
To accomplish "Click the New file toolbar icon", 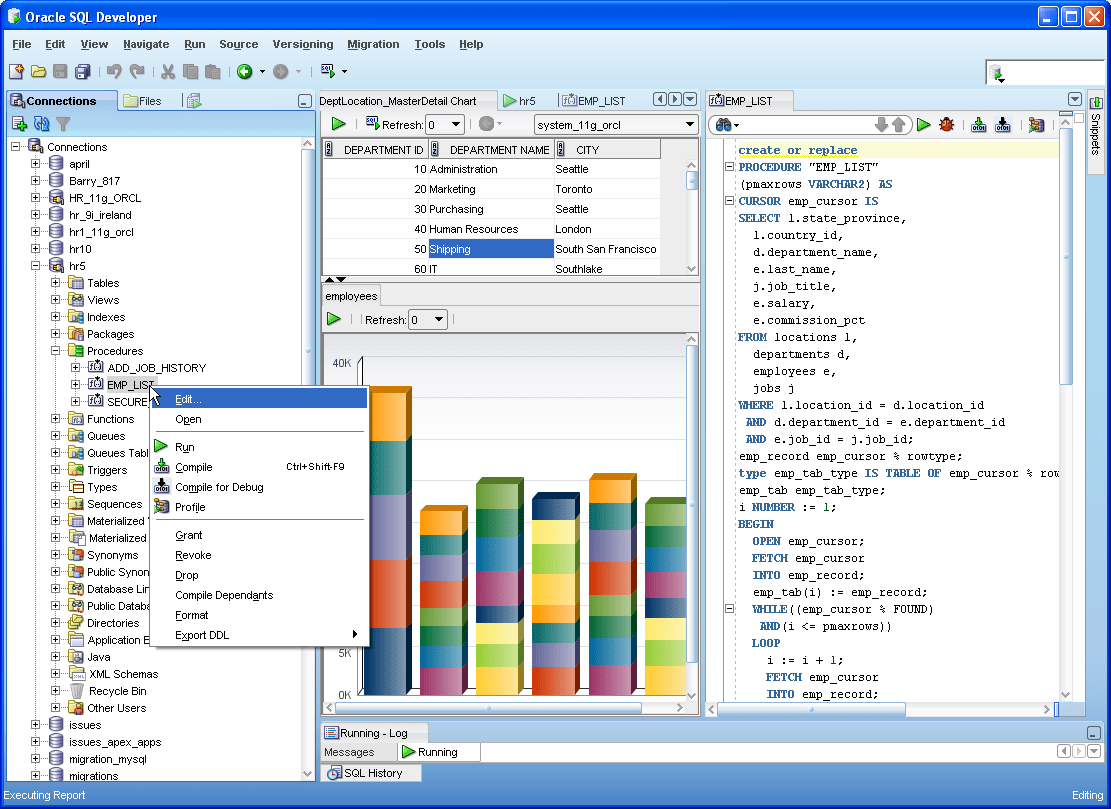I will click(x=16, y=72).
